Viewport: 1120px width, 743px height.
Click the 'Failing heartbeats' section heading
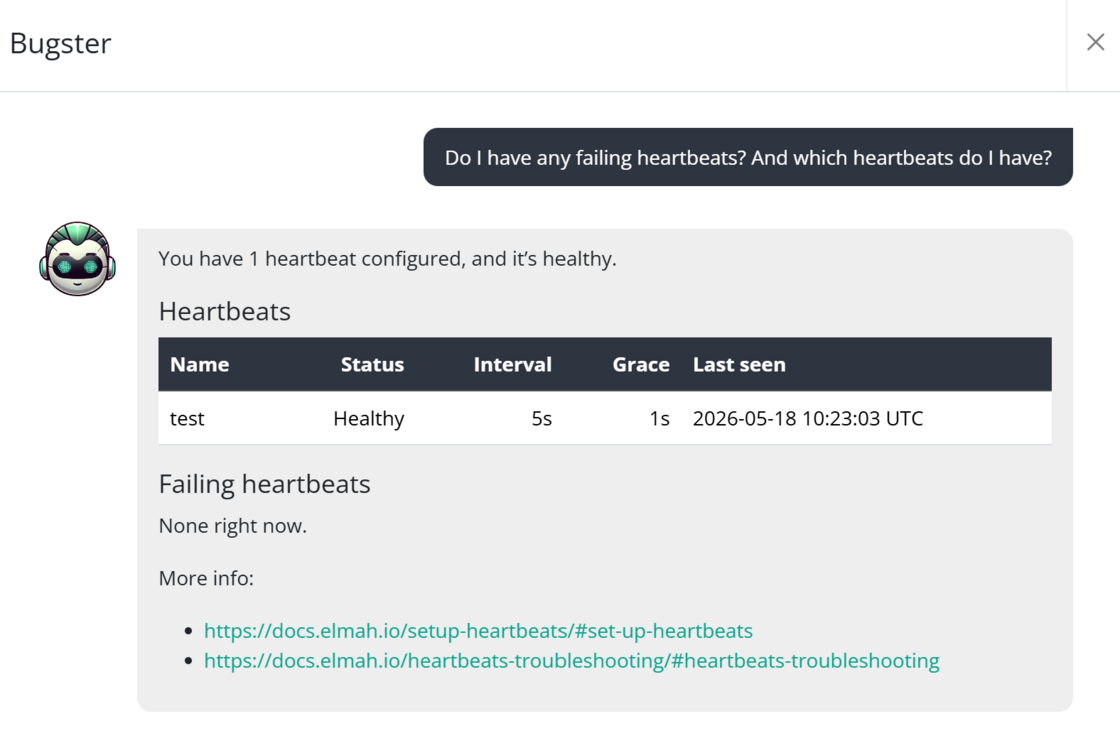point(264,484)
